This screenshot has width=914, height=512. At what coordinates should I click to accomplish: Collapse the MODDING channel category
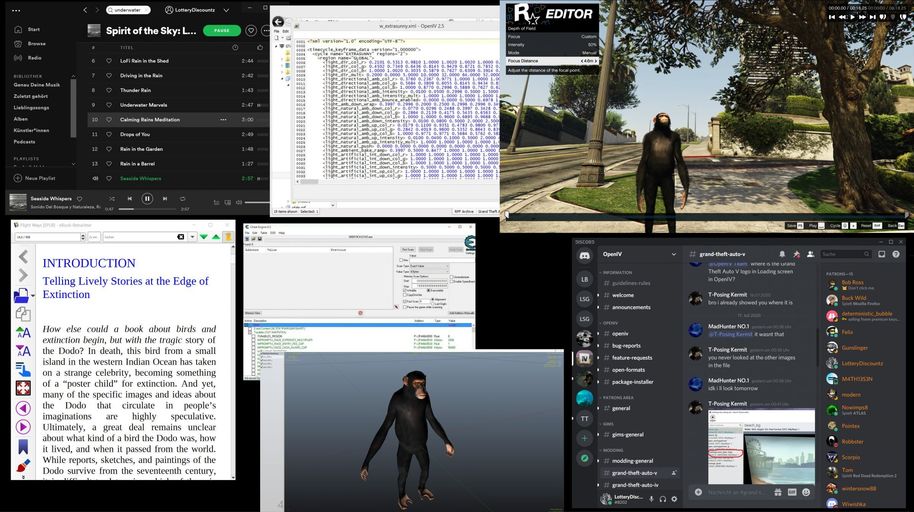(x=612, y=450)
